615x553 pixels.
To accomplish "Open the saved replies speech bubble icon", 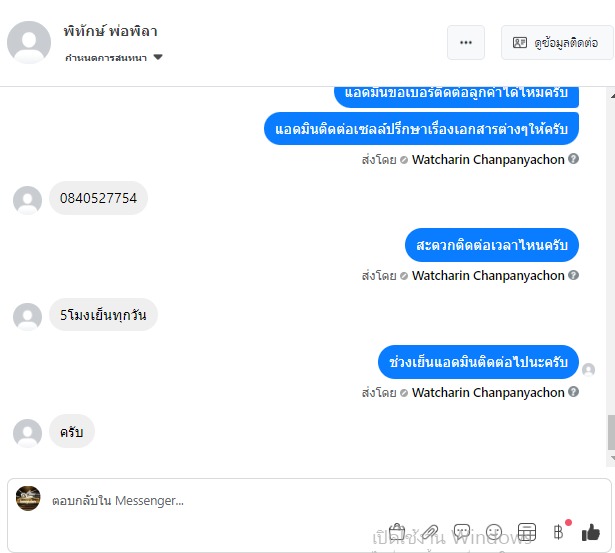I will [462, 533].
